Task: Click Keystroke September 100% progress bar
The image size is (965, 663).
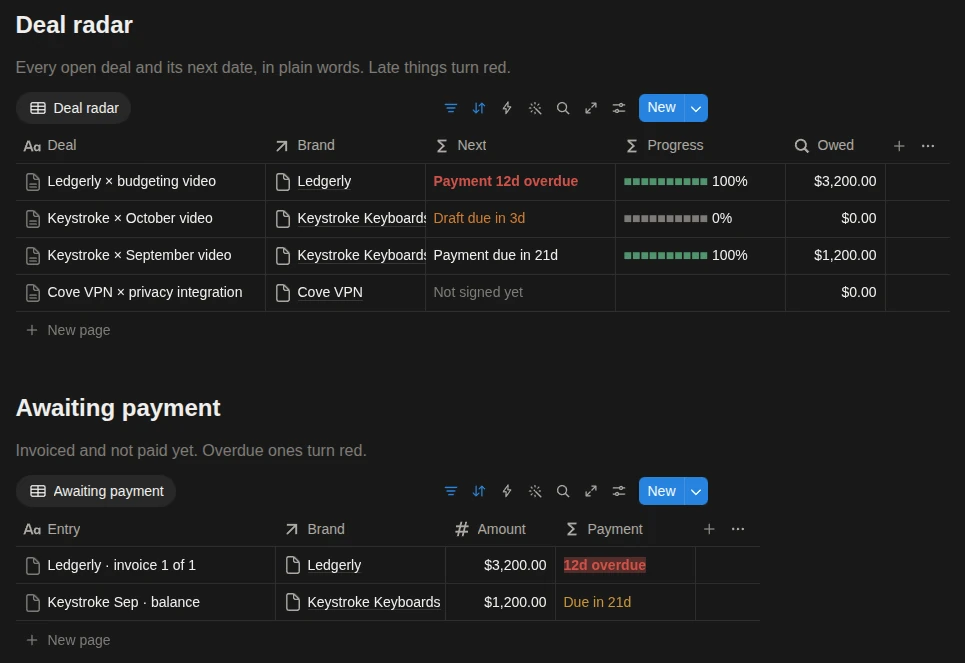Action: pos(665,255)
